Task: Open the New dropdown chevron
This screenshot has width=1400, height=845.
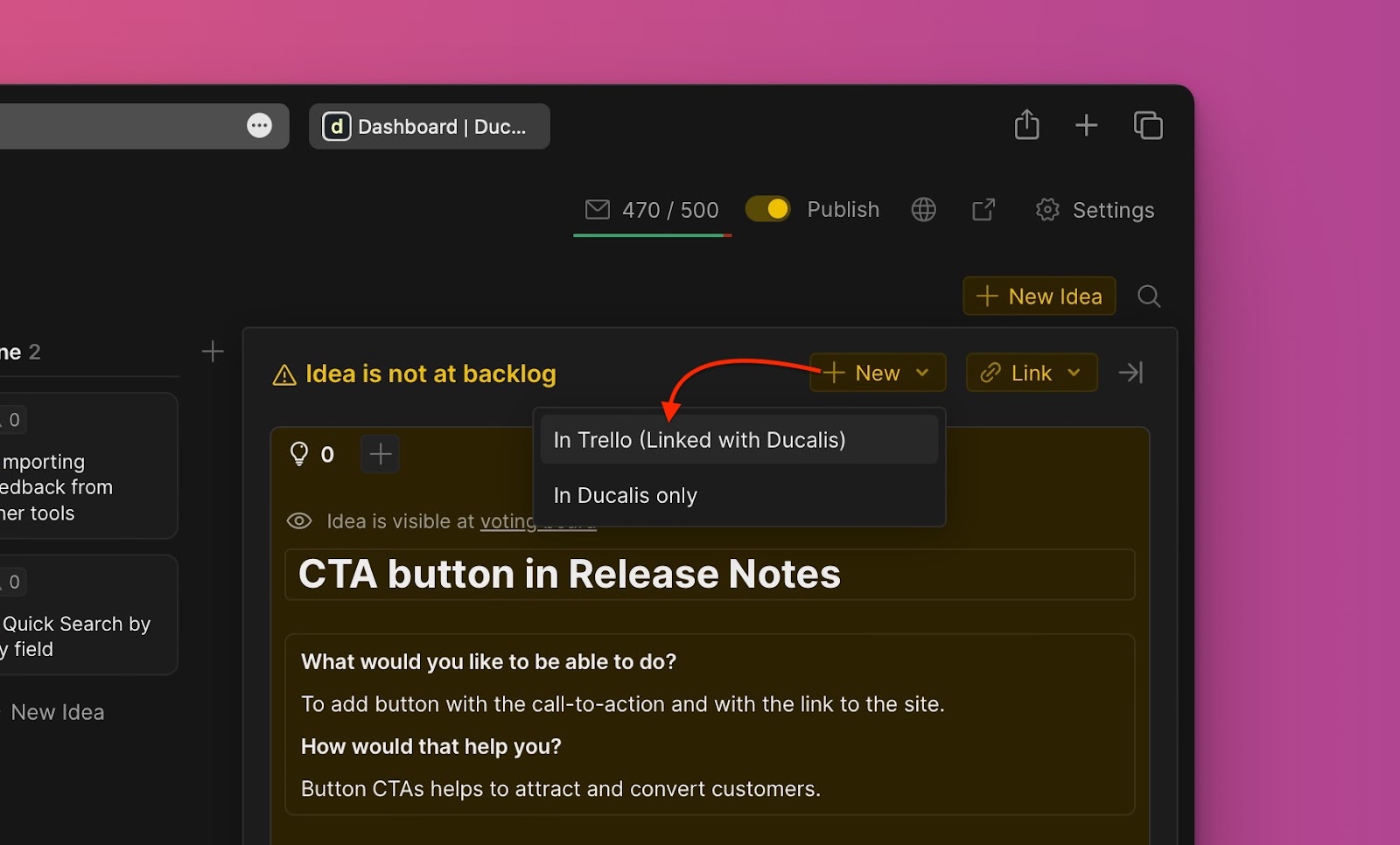Action: [922, 373]
